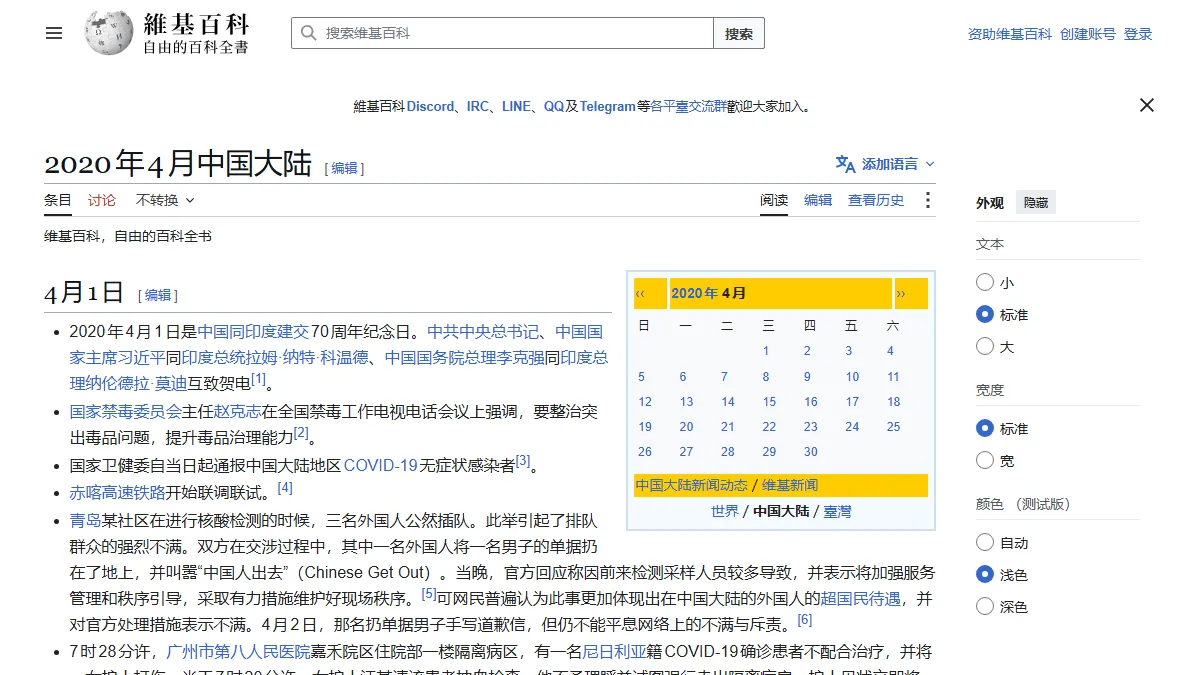The height and width of the screenshot is (675, 1200).
Task: Open 中国大陆新闻动态 link in calendar
Action: [691, 485]
